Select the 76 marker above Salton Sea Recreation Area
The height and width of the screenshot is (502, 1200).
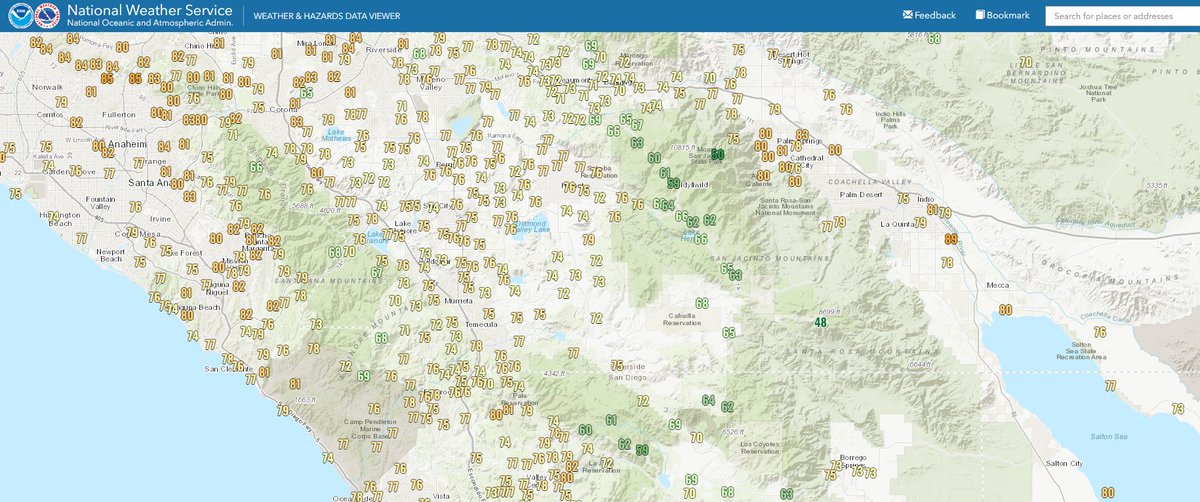click(1100, 332)
